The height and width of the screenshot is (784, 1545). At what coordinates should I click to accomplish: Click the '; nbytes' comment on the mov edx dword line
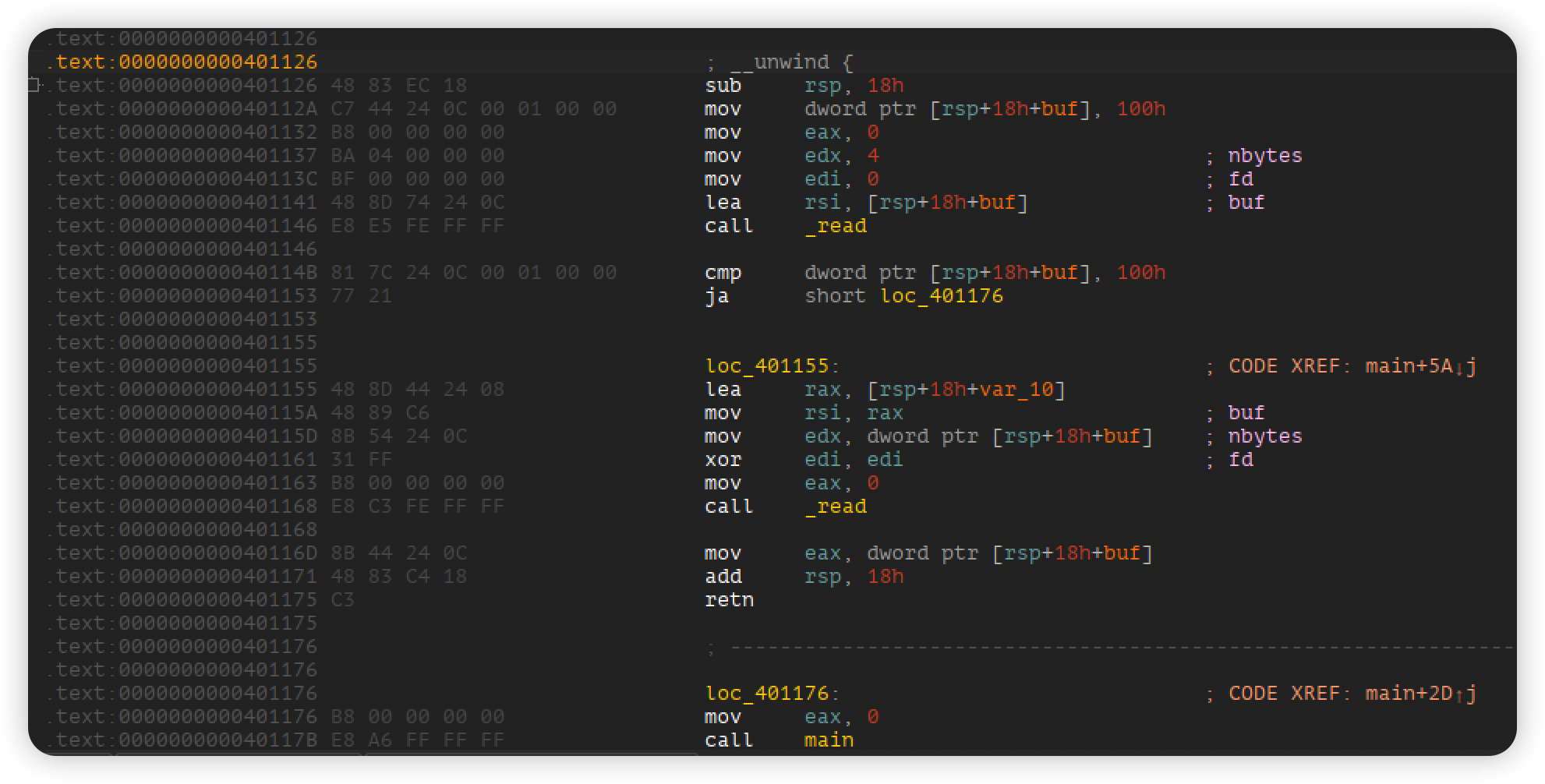[1254, 436]
